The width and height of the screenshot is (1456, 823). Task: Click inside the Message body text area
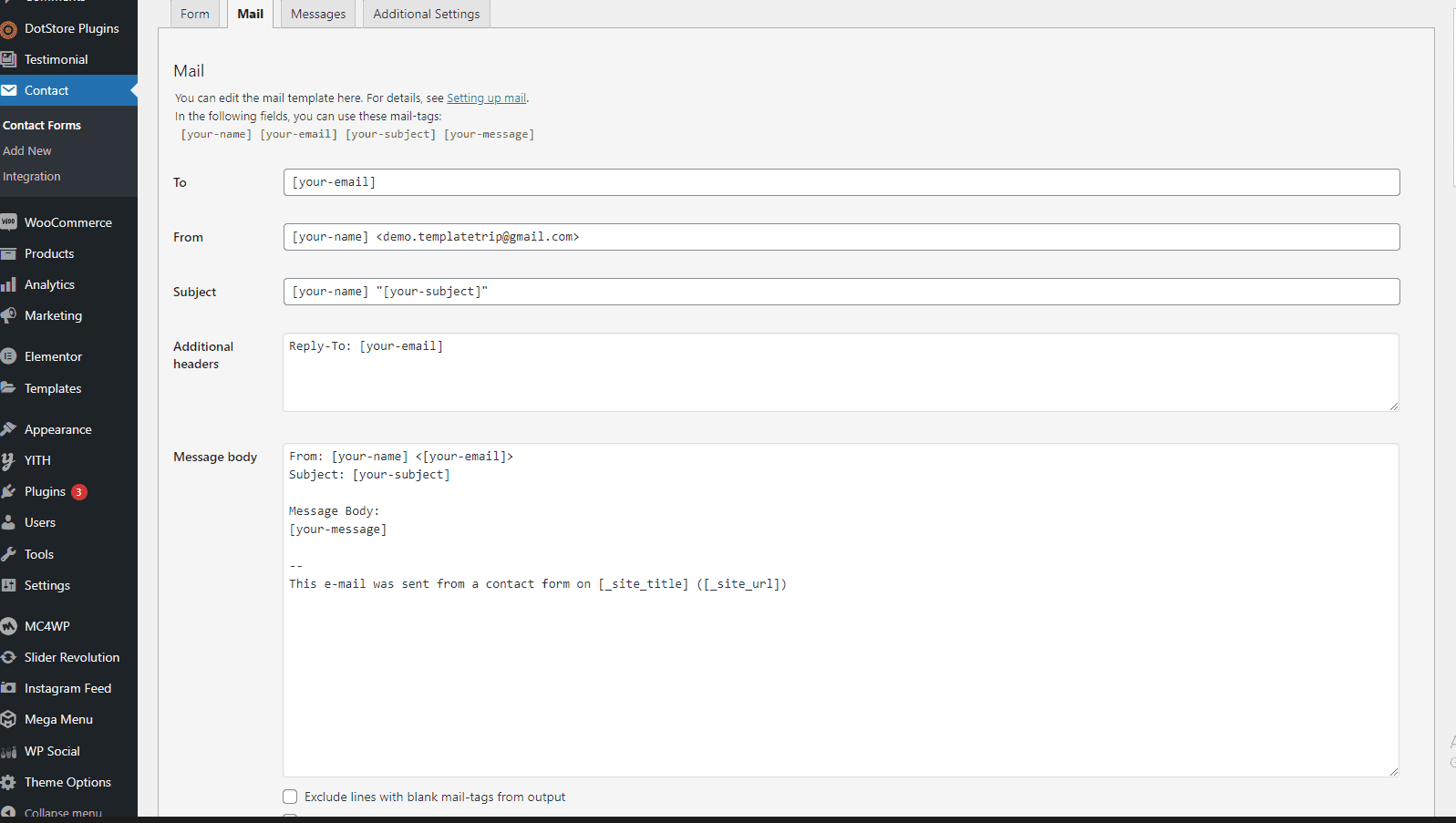click(842, 610)
